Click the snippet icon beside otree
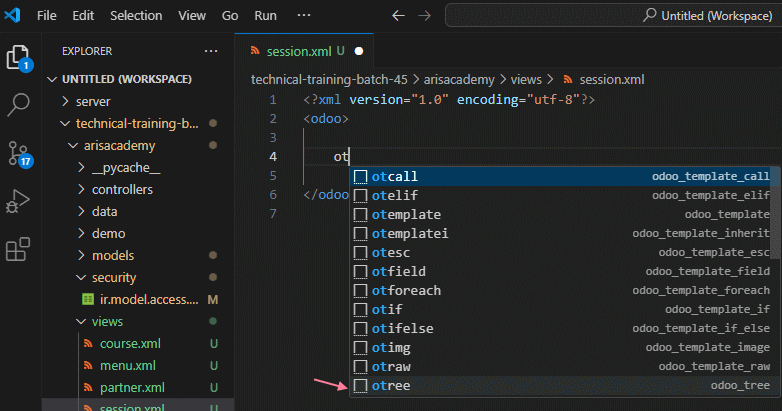This screenshot has width=782, height=411. [x=360, y=386]
